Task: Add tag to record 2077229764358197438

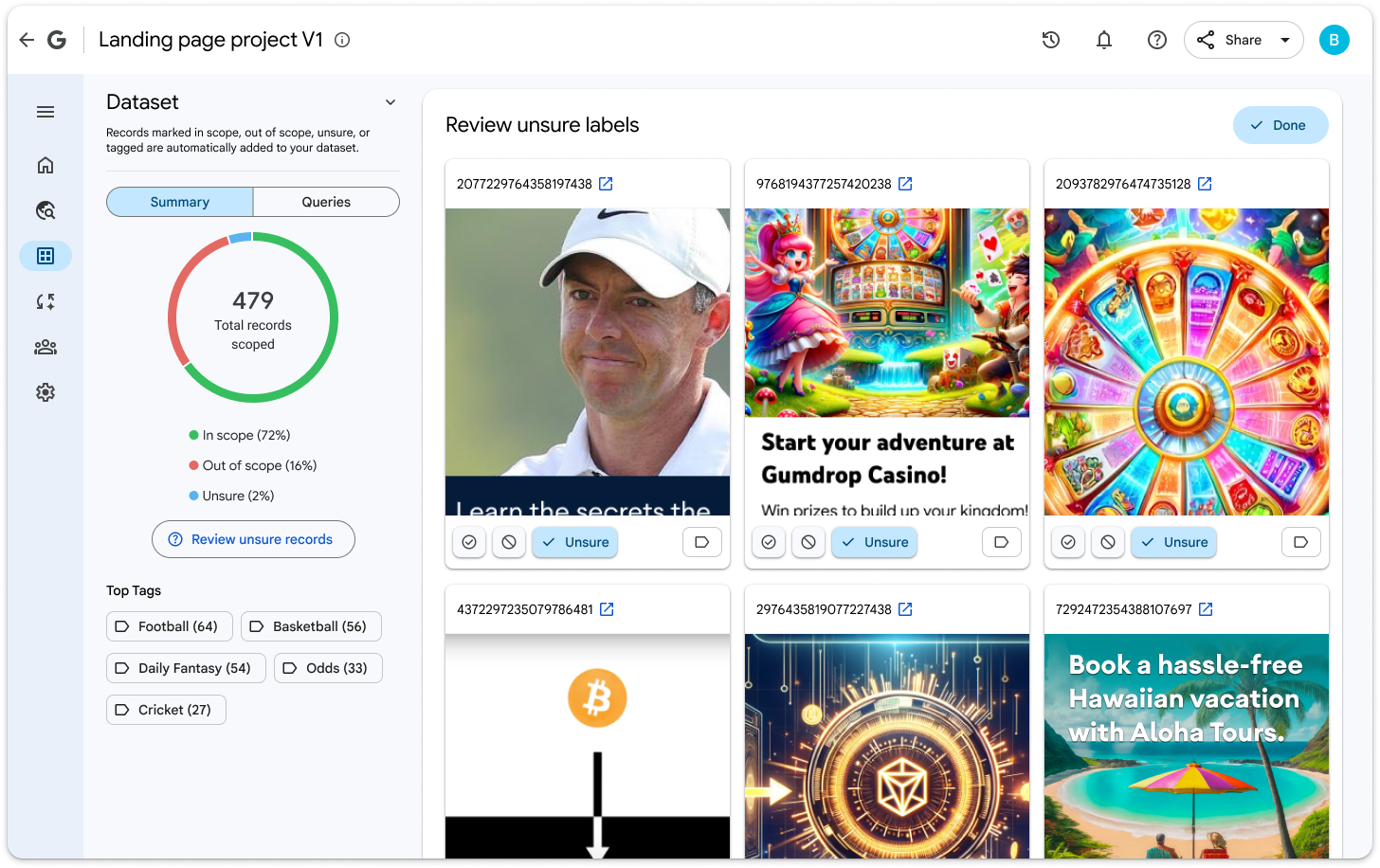Action: click(702, 542)
